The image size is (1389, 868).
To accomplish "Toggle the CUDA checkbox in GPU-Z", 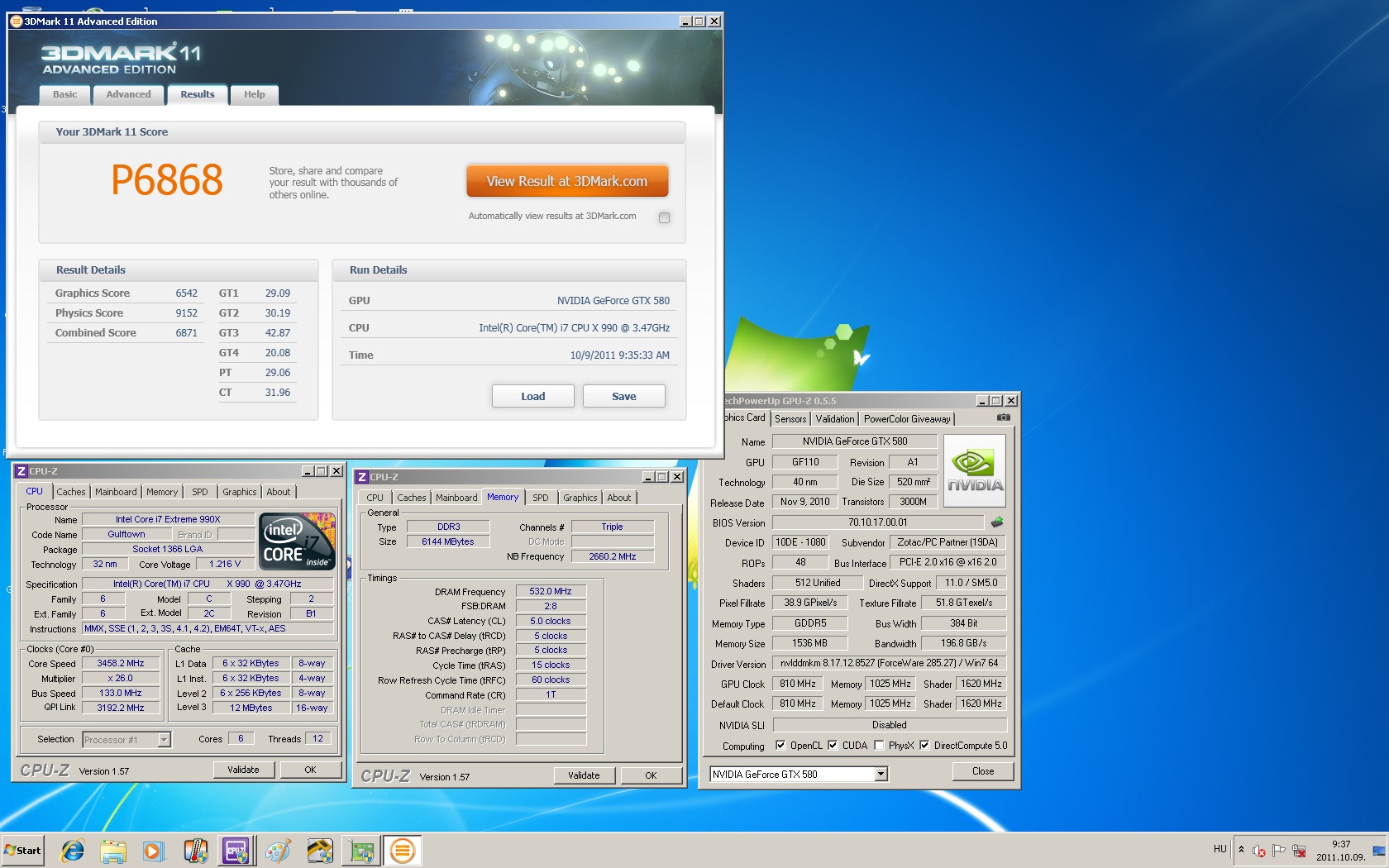I will 833,745.
